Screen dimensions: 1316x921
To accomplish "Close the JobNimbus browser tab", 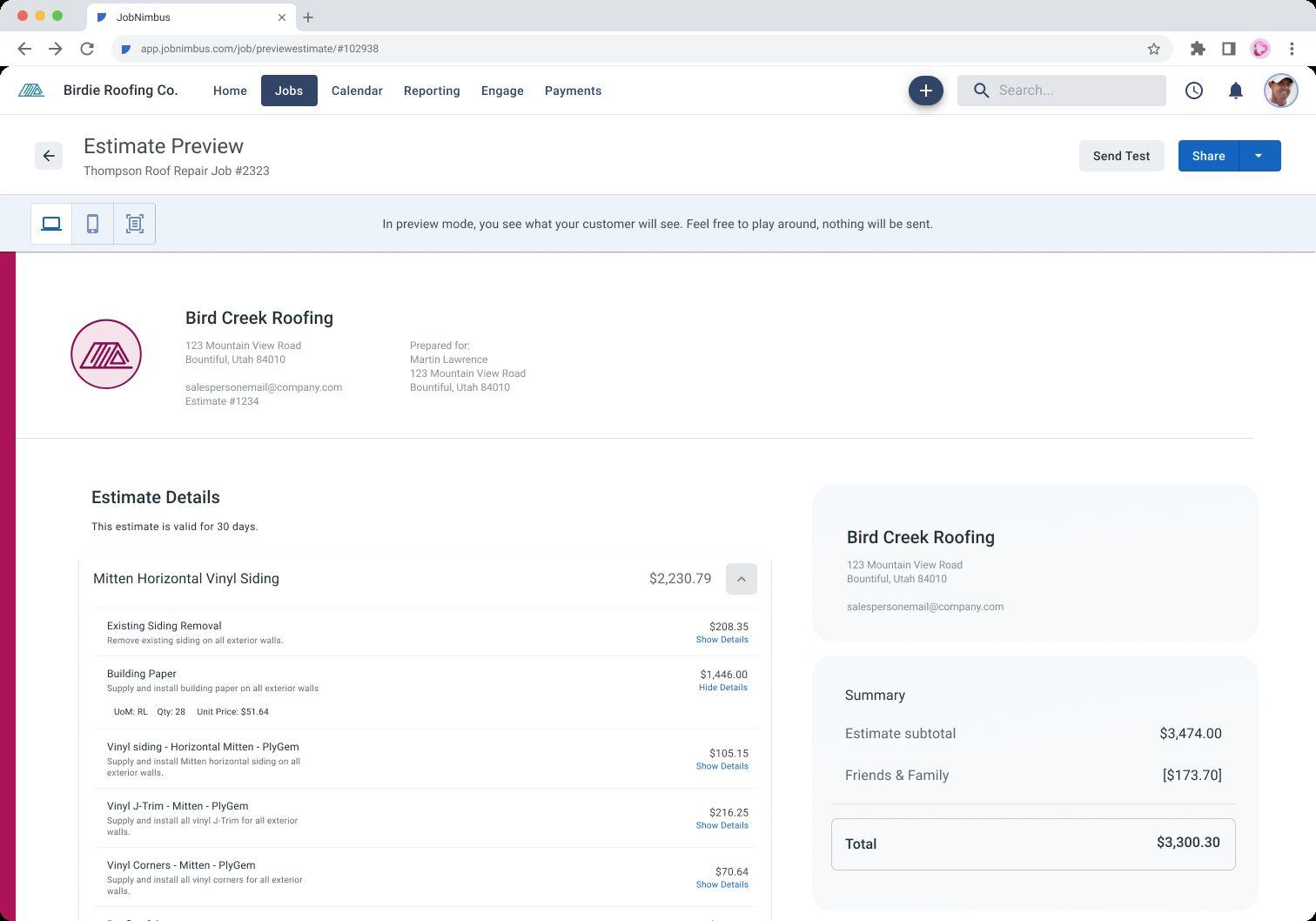I will 282,17.
